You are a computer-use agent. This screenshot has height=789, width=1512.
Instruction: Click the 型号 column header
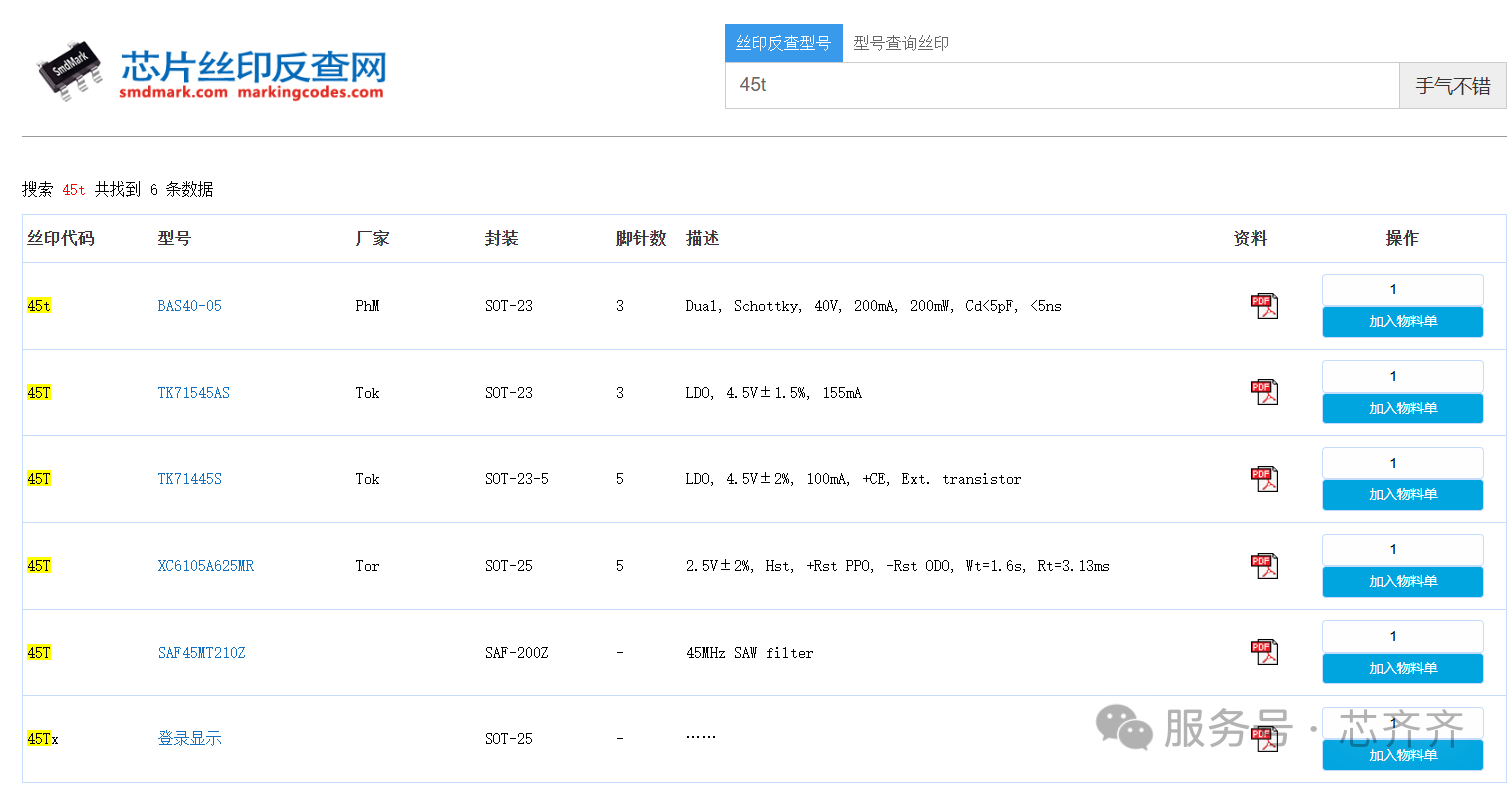[174, 238]
